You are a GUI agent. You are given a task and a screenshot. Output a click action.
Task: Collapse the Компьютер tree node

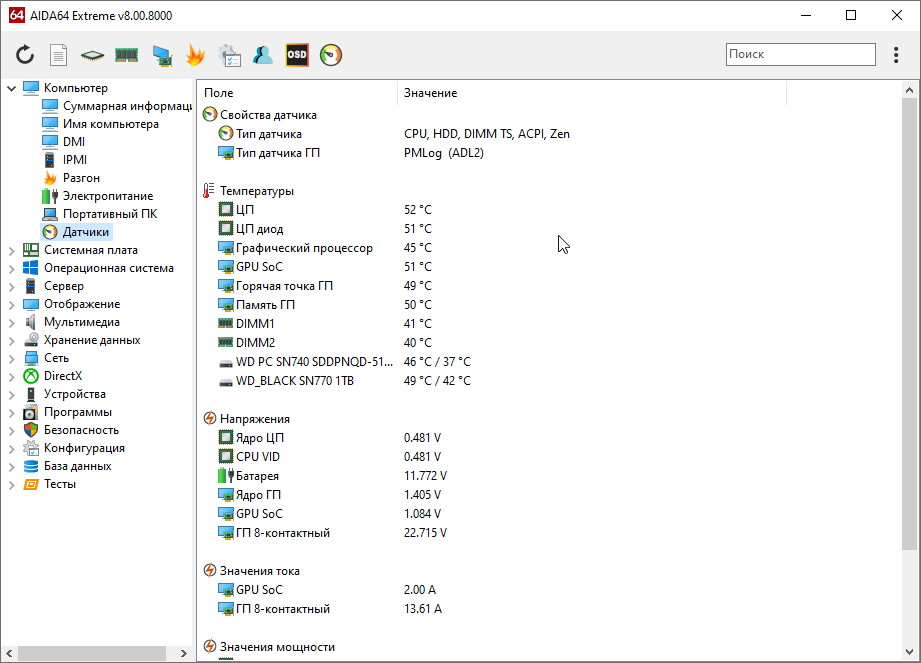[x=11, y=88]
